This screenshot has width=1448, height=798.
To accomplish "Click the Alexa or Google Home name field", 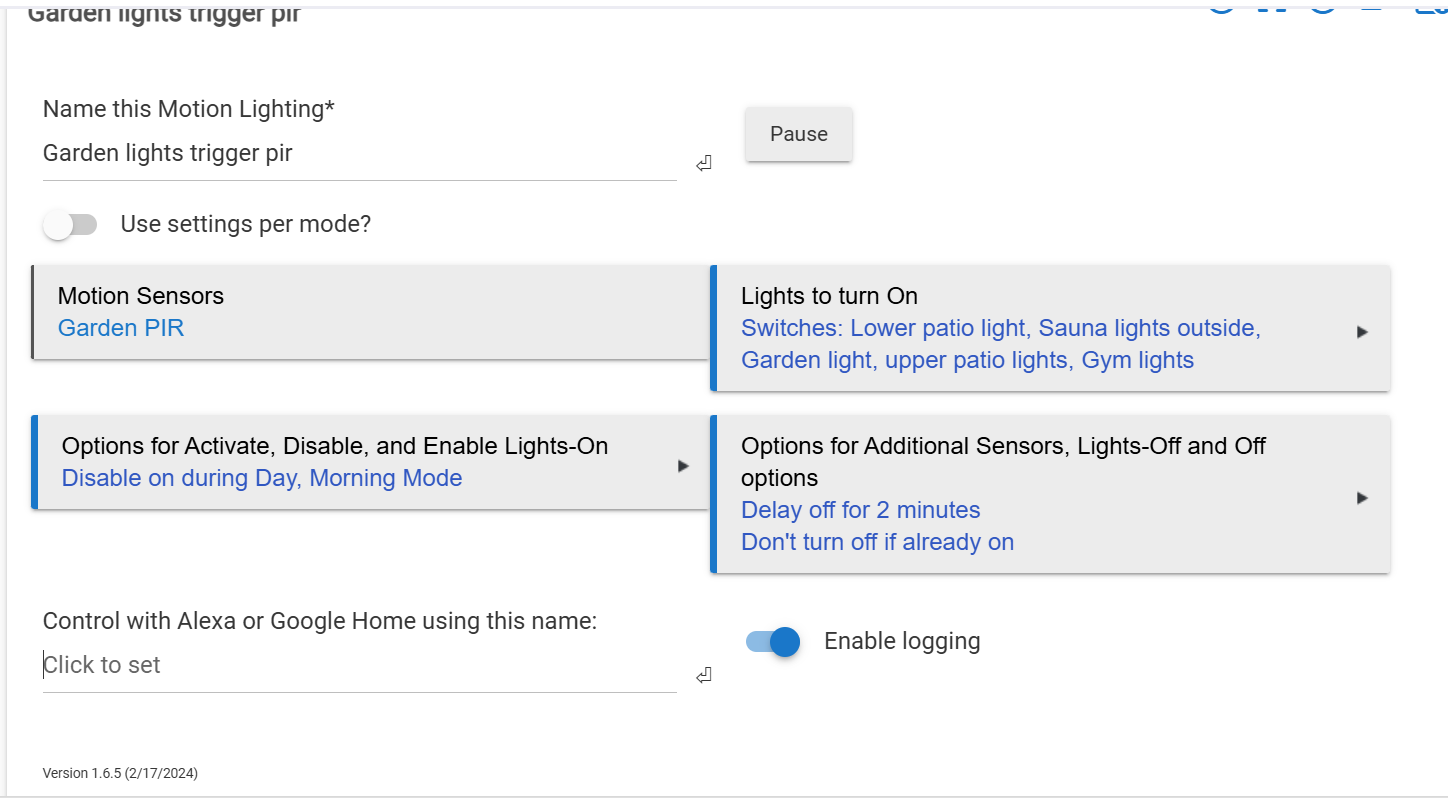I will pyautogui.click(x=359, y=666).
